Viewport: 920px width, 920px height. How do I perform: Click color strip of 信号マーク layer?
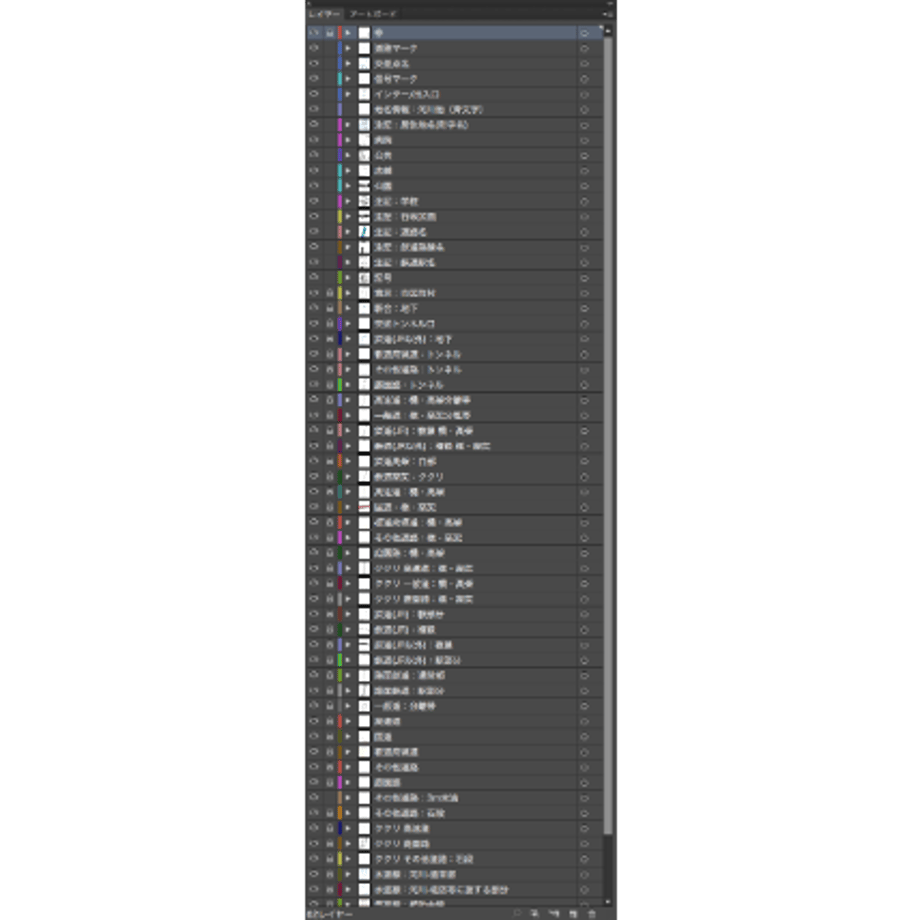[340, 79]
